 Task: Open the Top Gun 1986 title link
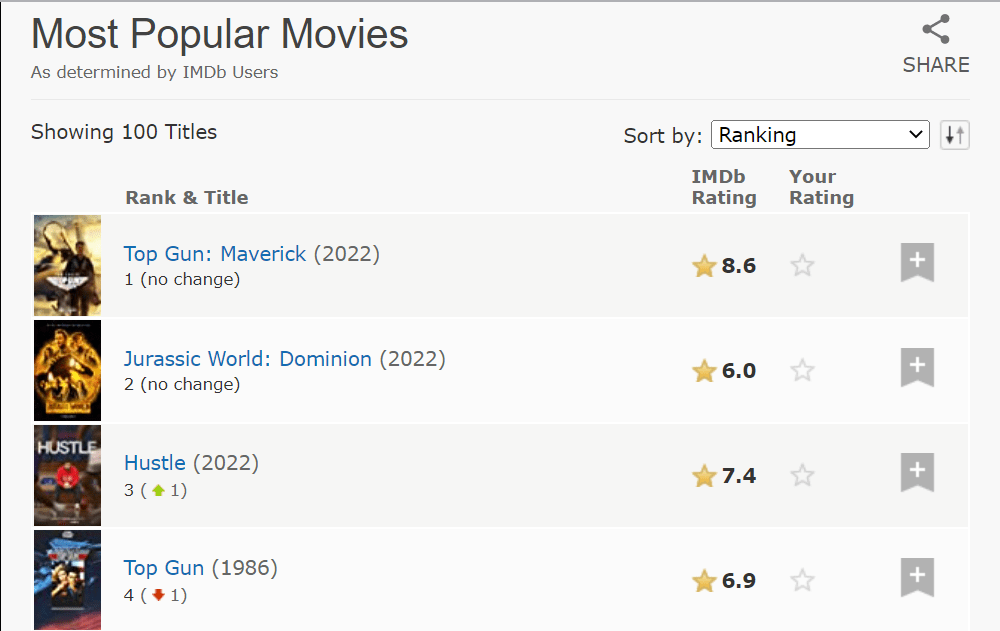pyautogui.click(x=164, y=568)
